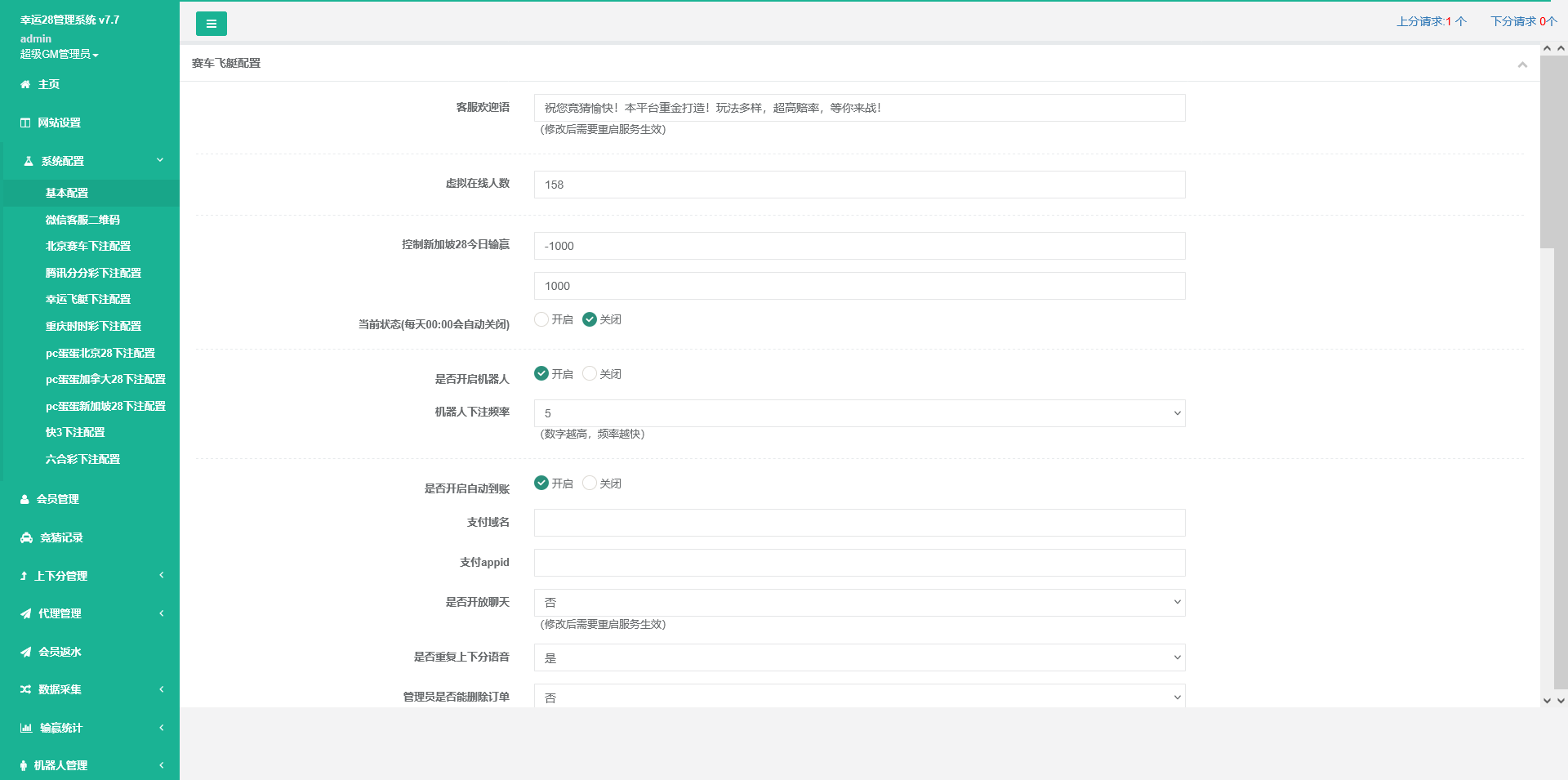Click the 上分请求 link
The height and width of the screenshot is (780, 1568).
[x=1431, y=21]
